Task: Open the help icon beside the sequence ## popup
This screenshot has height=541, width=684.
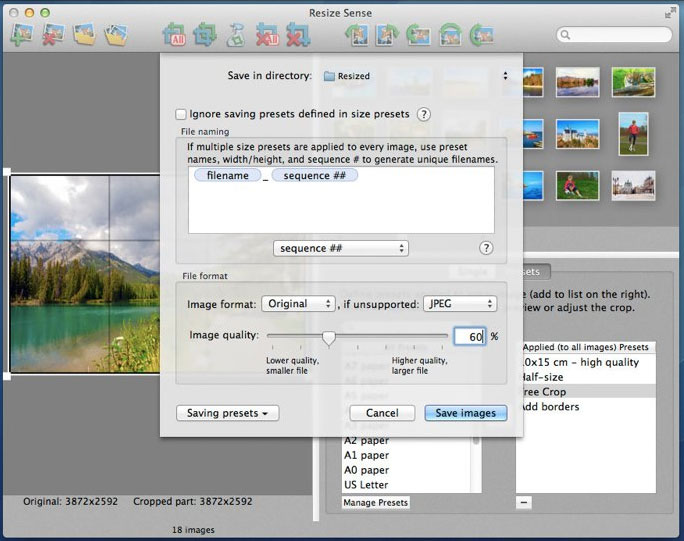Action: pos(486,248)
